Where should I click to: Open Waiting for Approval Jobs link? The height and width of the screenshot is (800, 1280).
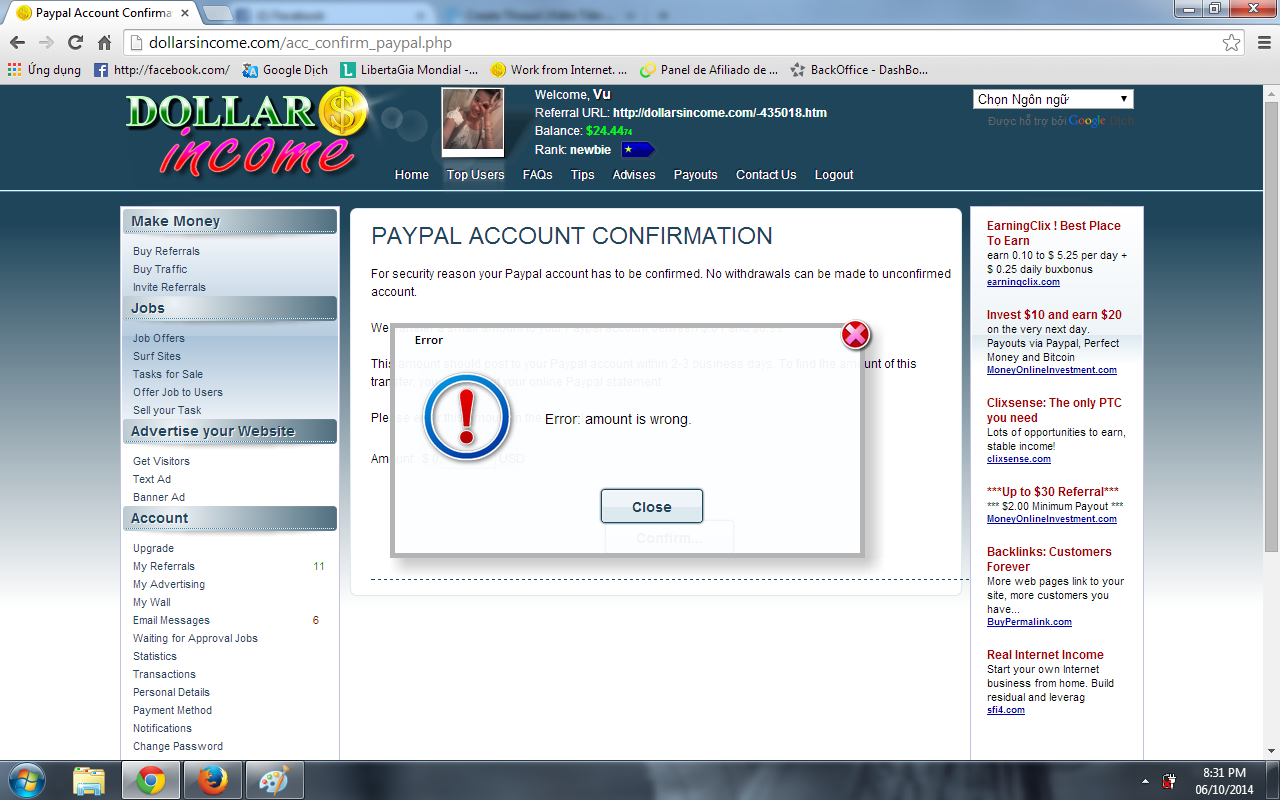[195, 638]
